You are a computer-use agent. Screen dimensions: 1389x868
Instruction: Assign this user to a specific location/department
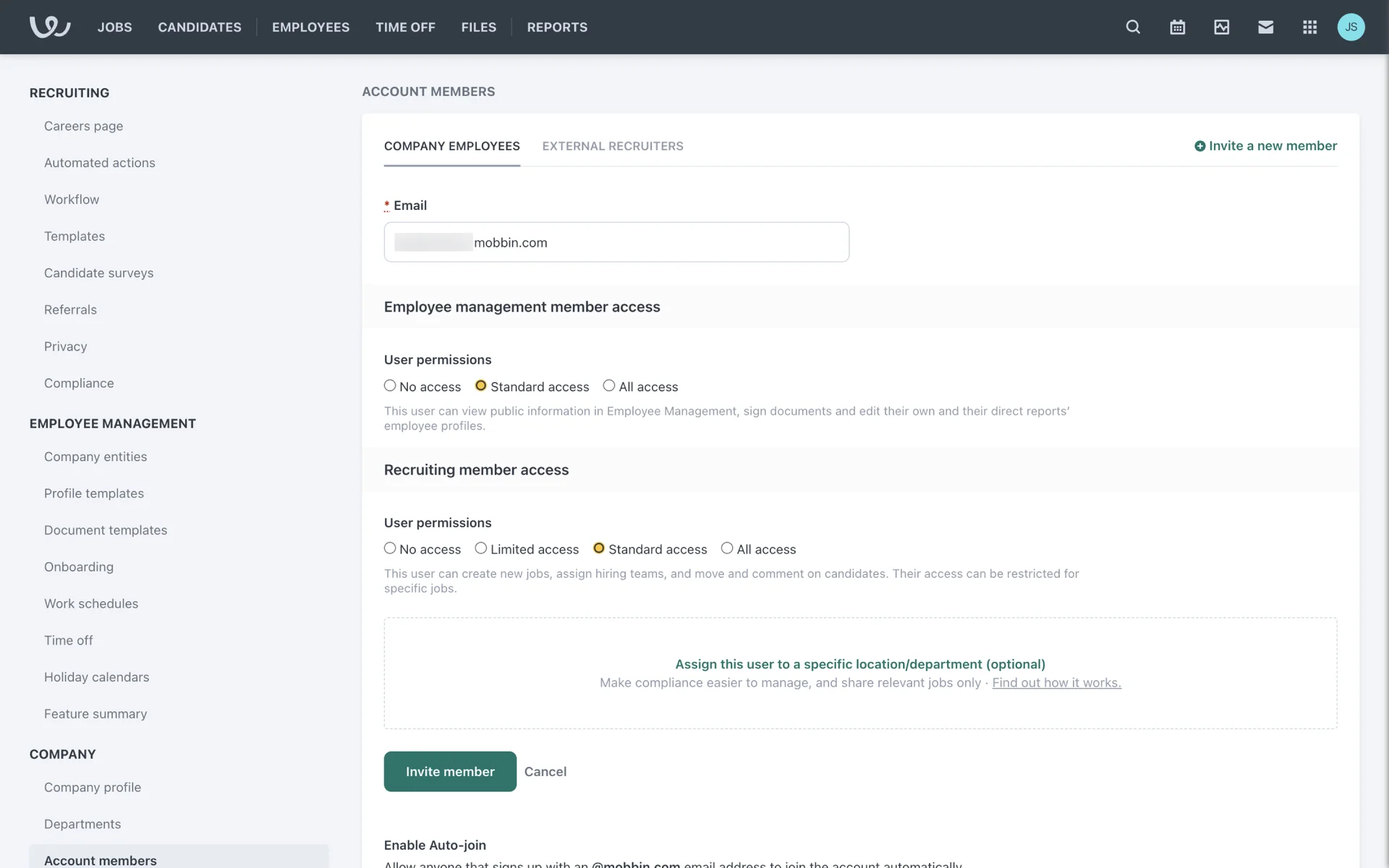tap(859, 664)
